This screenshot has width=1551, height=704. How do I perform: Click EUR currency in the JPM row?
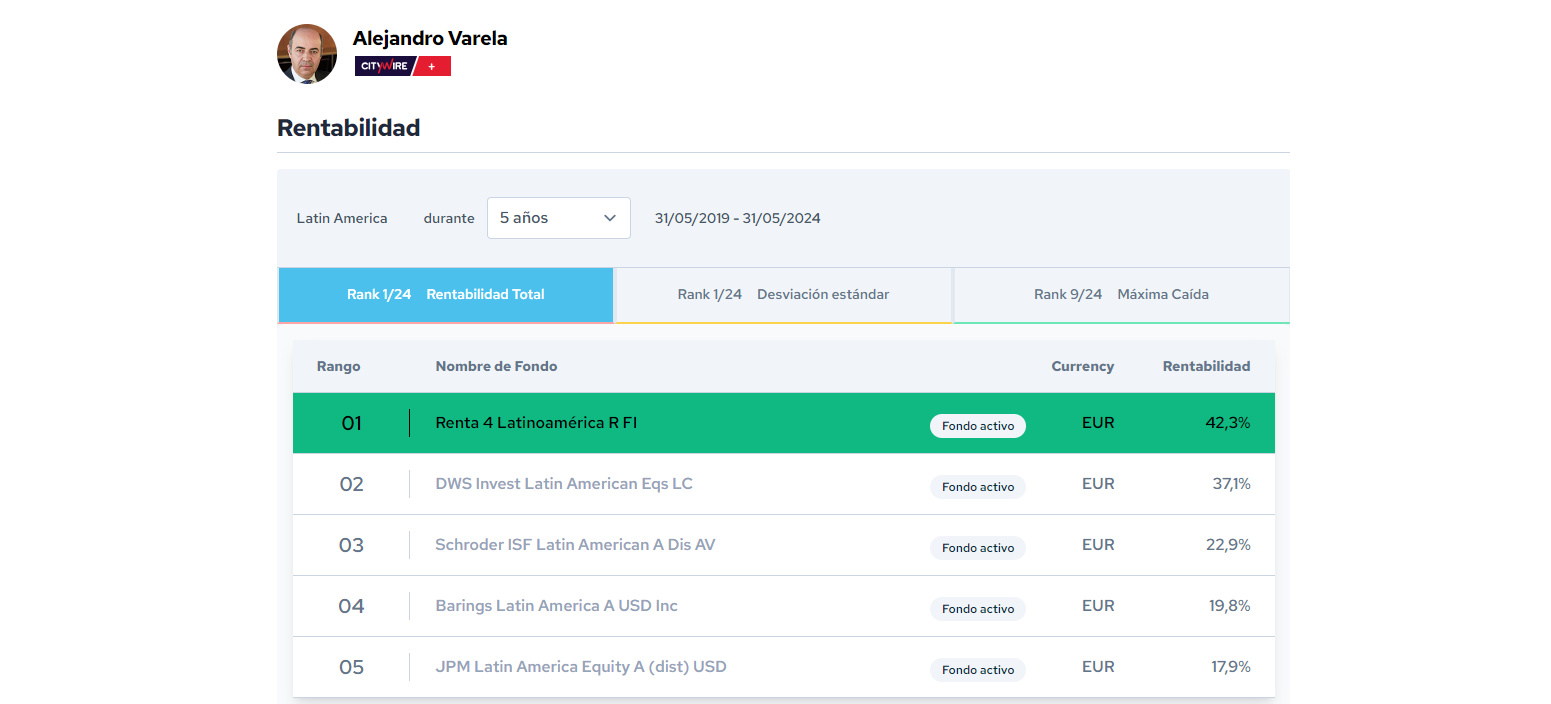(x=1098, y=667)
